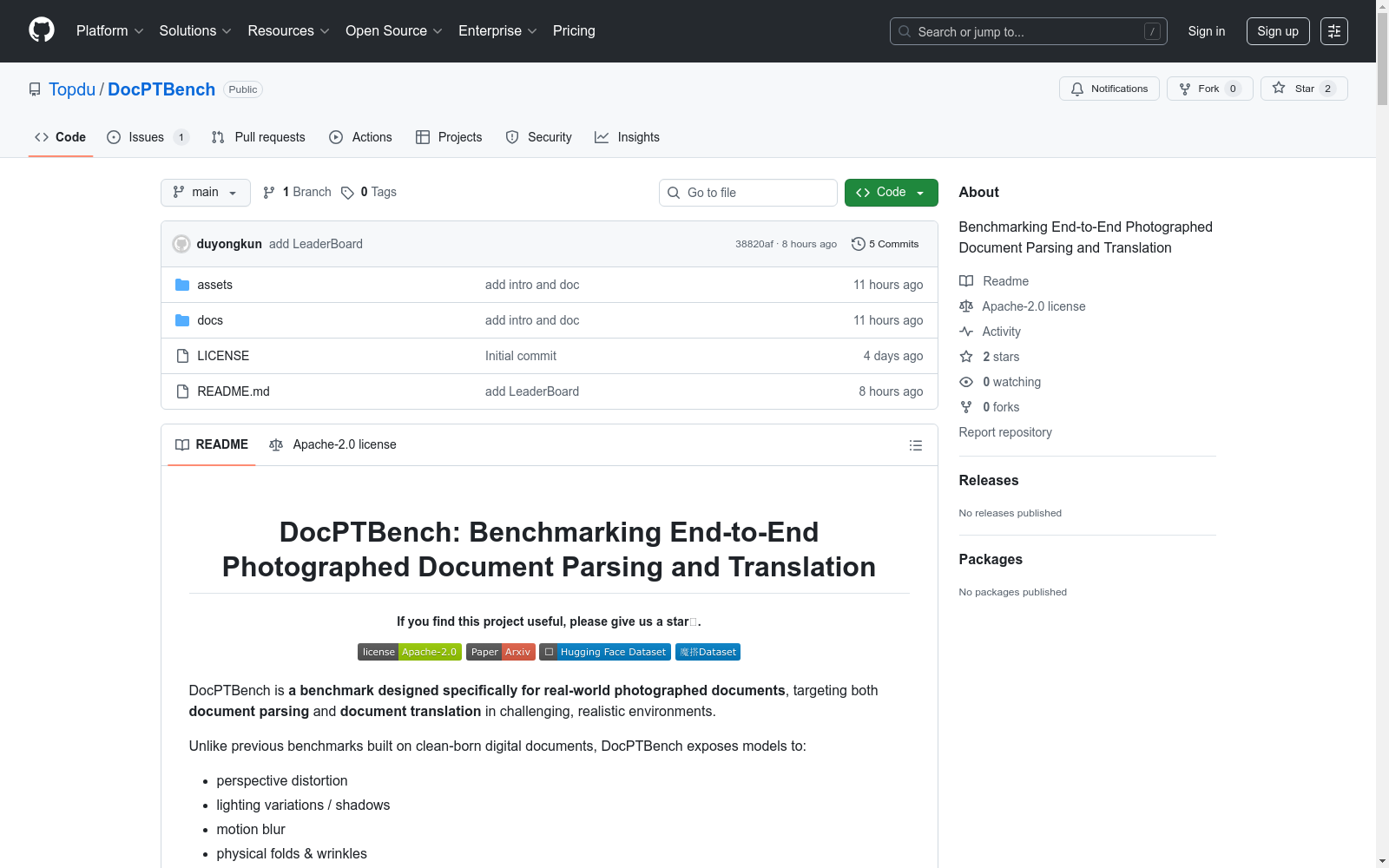Click the Sign up button
This screenshot has width=1389, height=868.
(x=1278, y=31)
